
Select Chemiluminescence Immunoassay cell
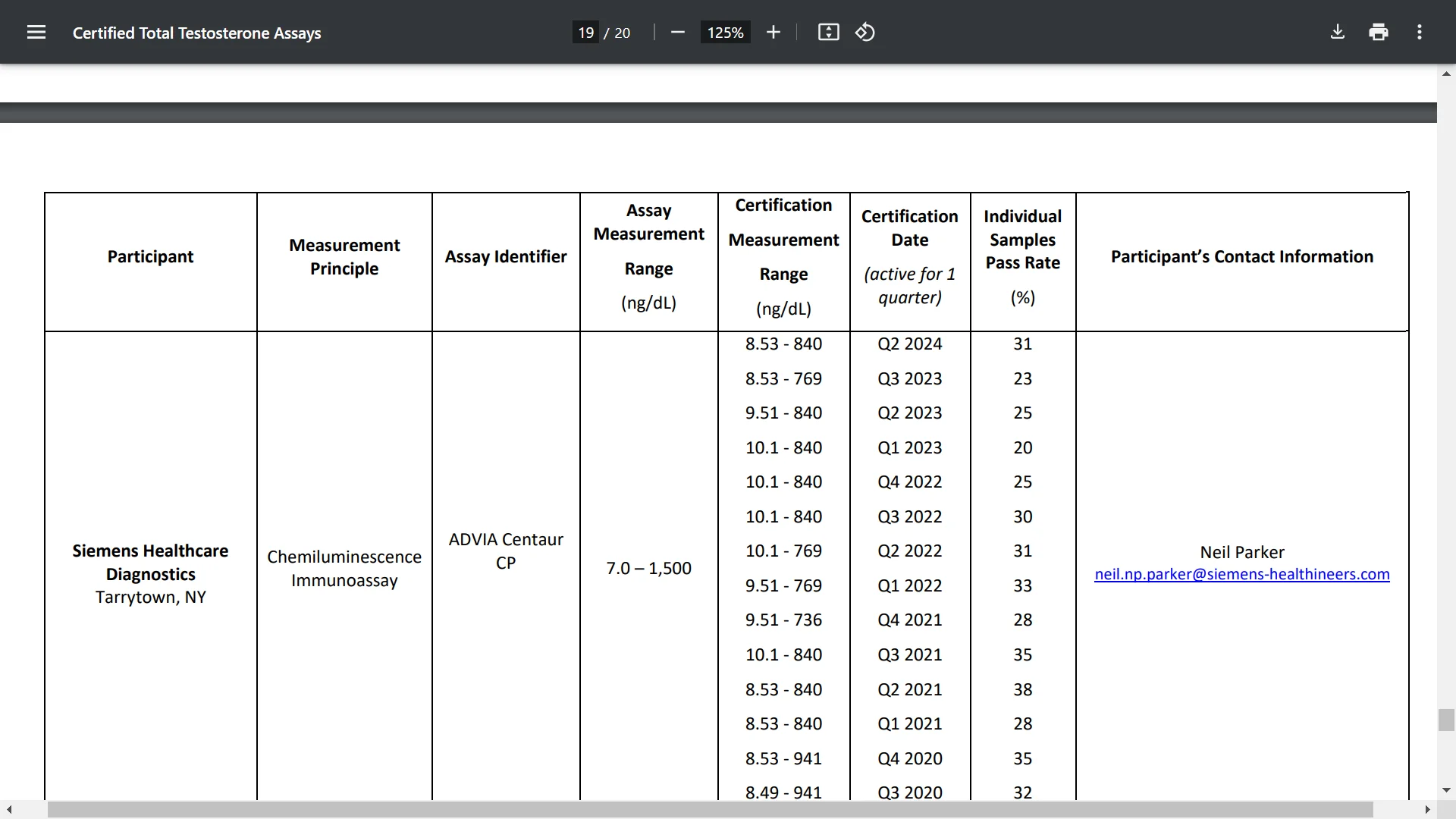click(x=344, y=568)
